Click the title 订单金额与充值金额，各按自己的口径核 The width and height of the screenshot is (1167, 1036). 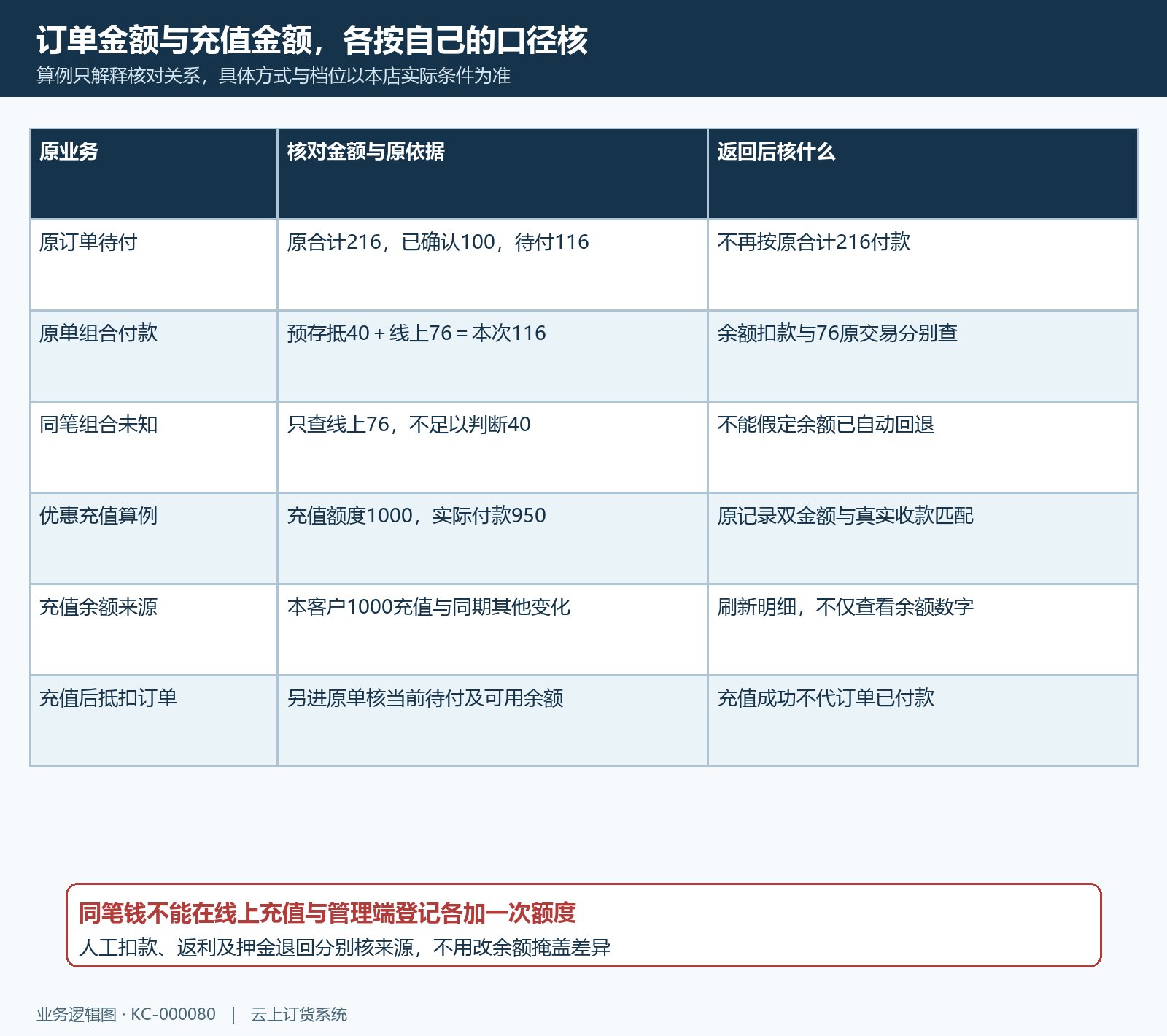pyautogui.click(x=312, y=40)
